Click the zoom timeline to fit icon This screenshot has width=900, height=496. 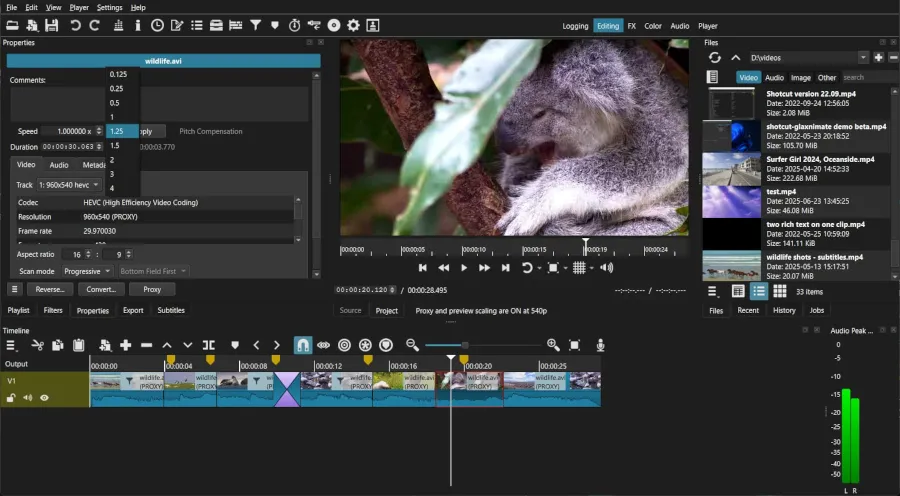click(575, 345)
